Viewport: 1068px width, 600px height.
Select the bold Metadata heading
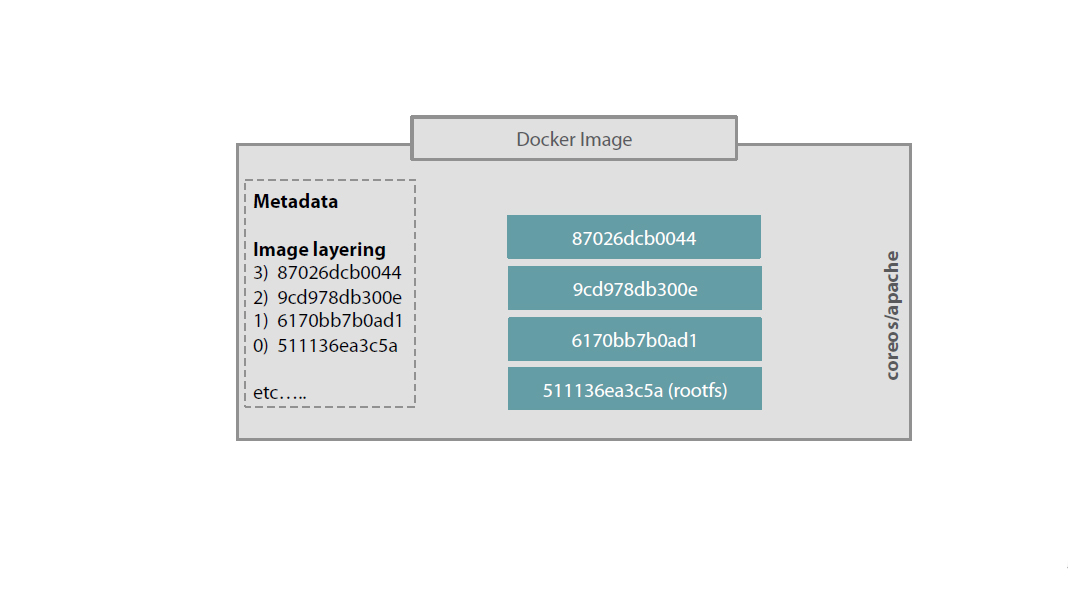[x=295, y=201]
